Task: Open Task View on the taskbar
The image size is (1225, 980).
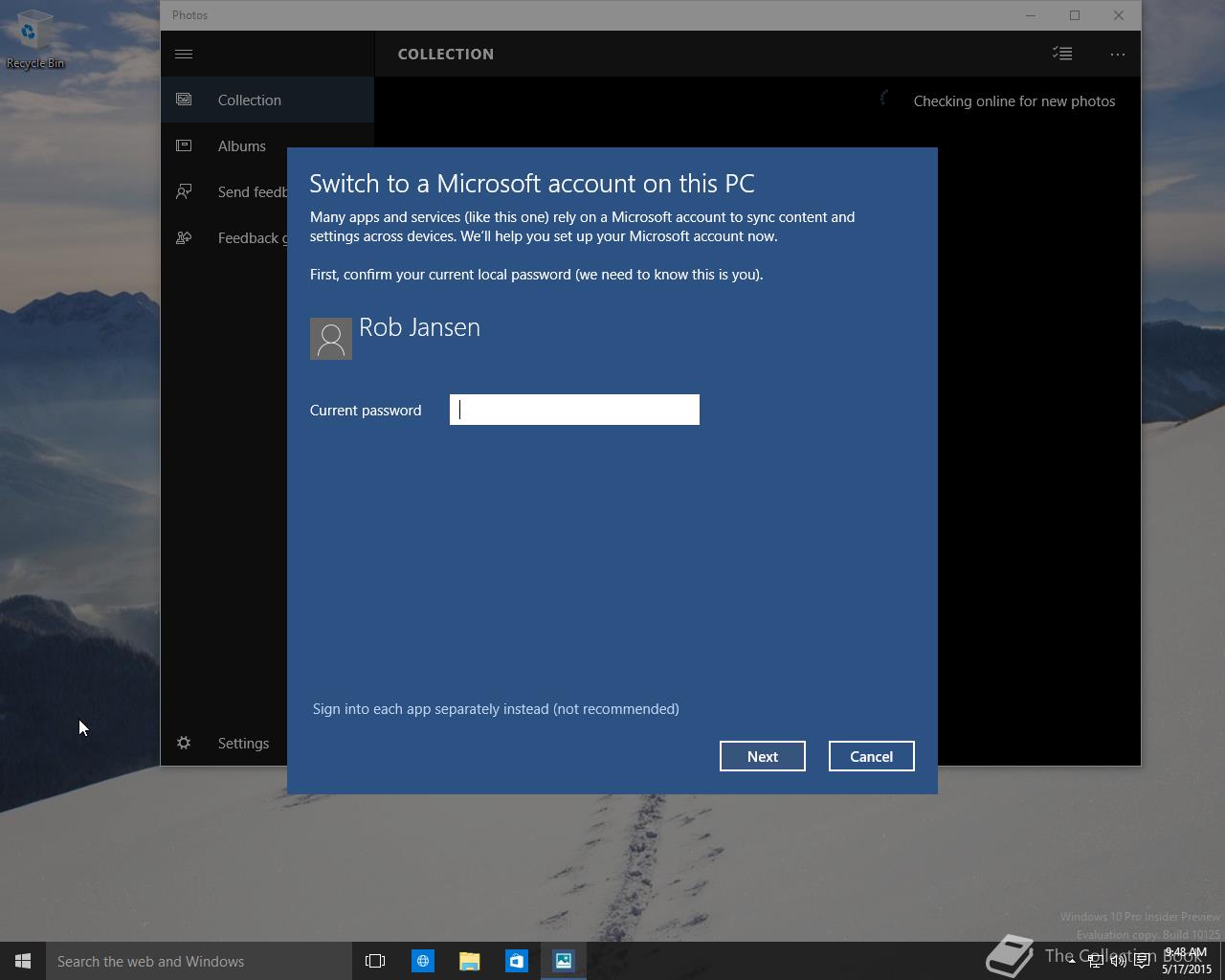Action: click(375, 961)
